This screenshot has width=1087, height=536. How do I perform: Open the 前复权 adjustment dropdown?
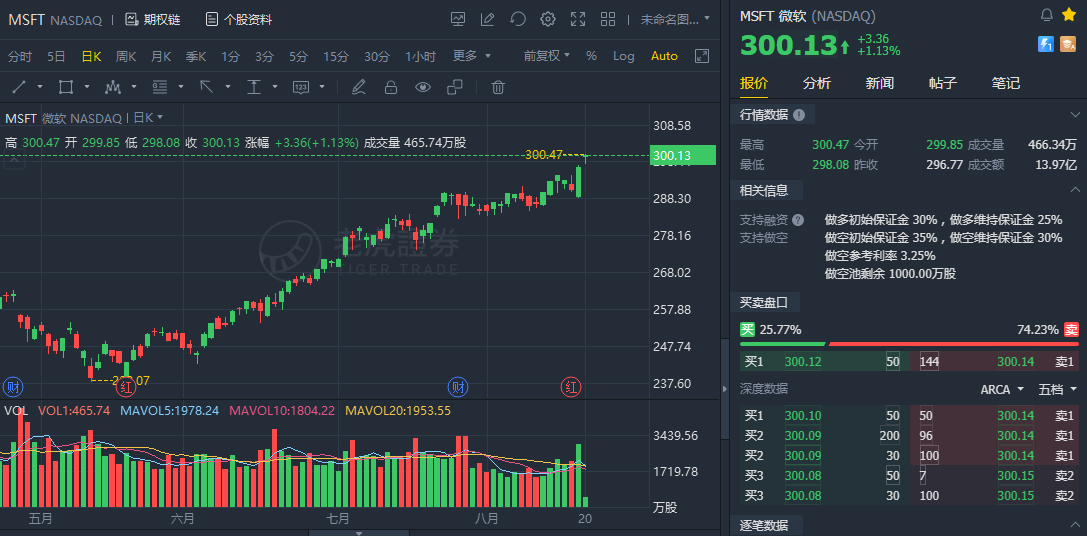[546, 56]
